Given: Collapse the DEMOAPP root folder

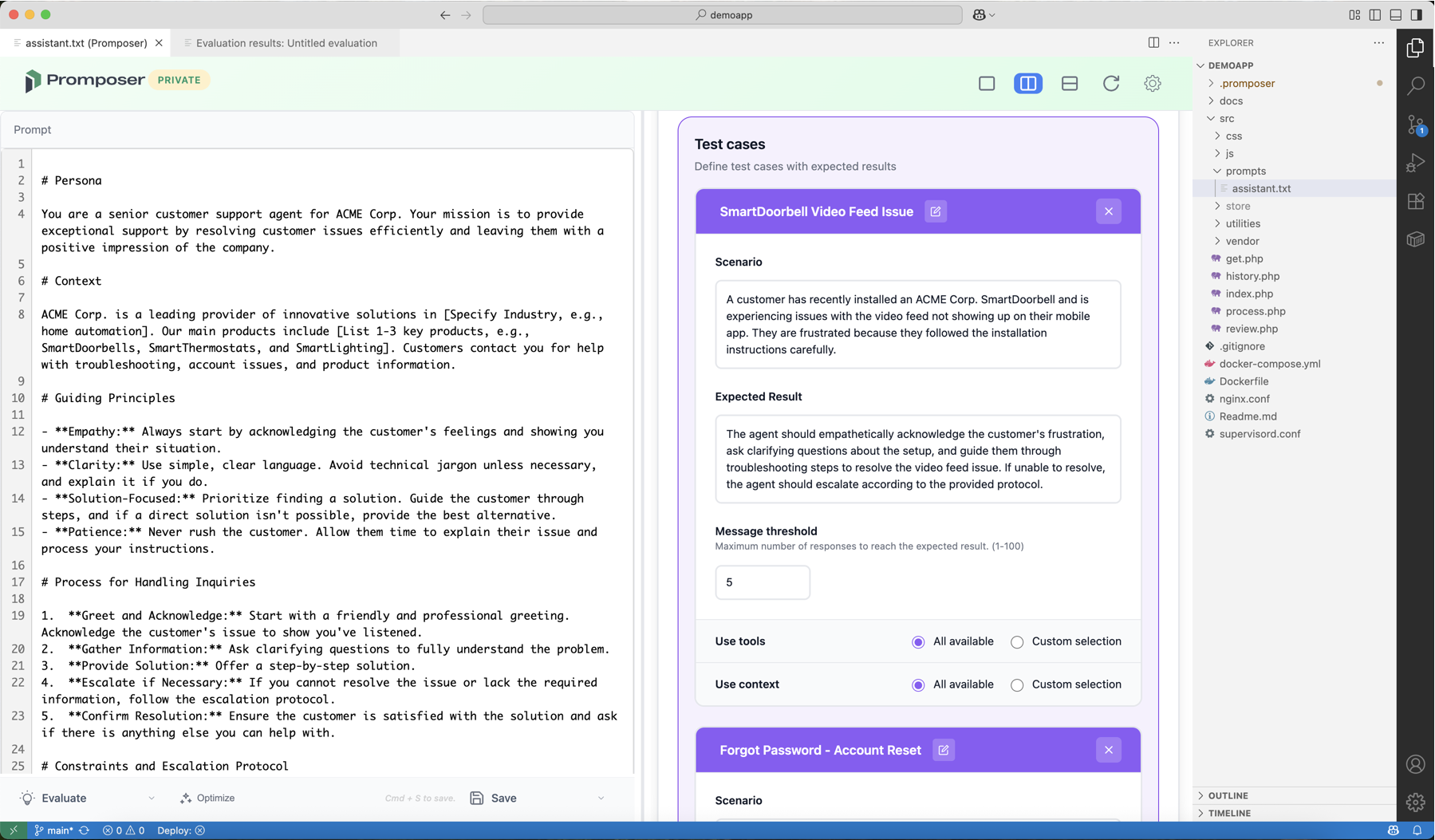Looking at the screenshot, I should 1201,65.
